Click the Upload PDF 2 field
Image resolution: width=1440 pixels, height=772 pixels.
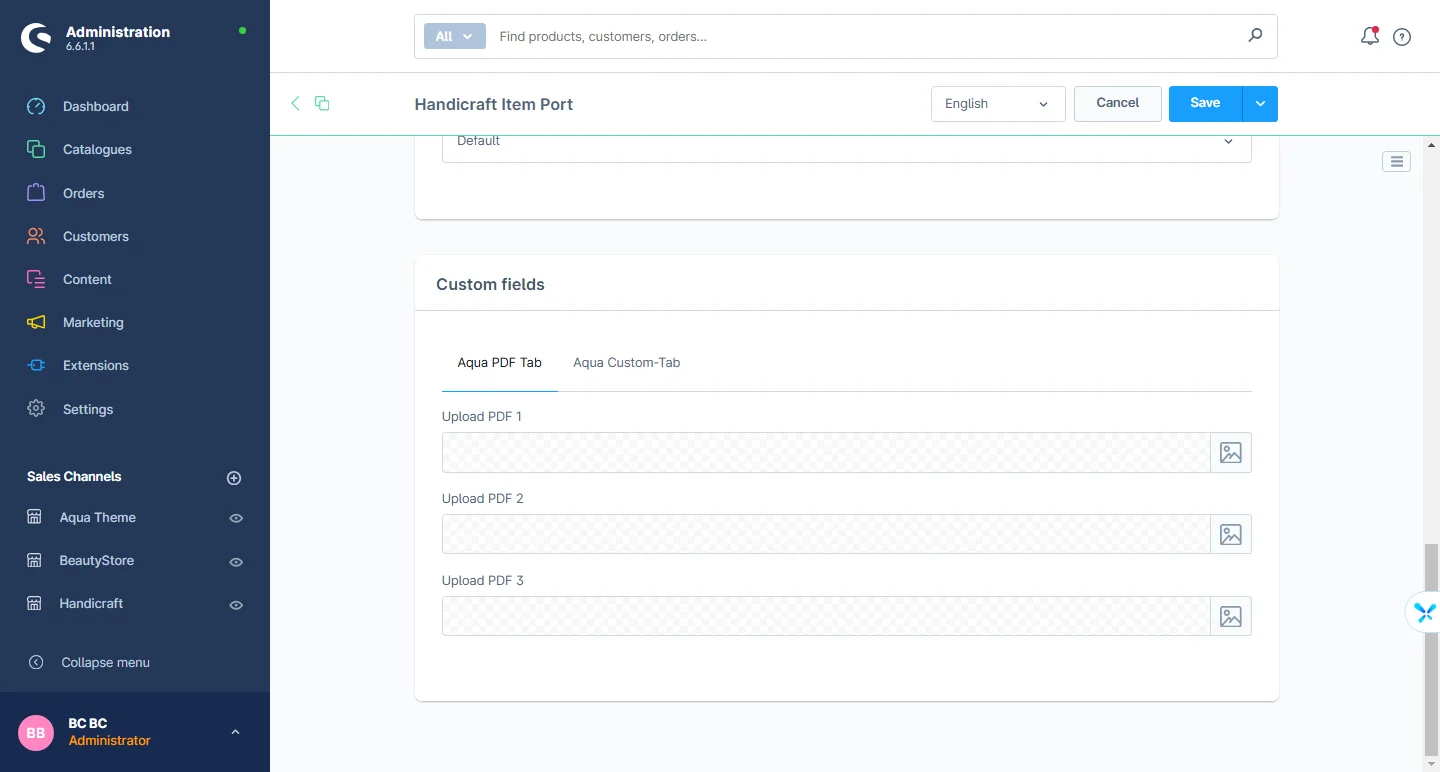[825, 535]
